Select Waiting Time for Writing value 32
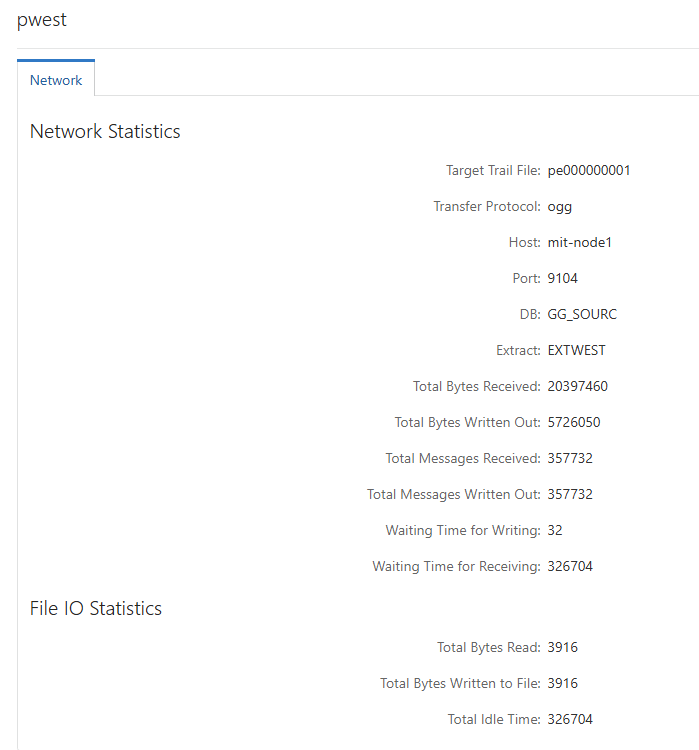 555,530
